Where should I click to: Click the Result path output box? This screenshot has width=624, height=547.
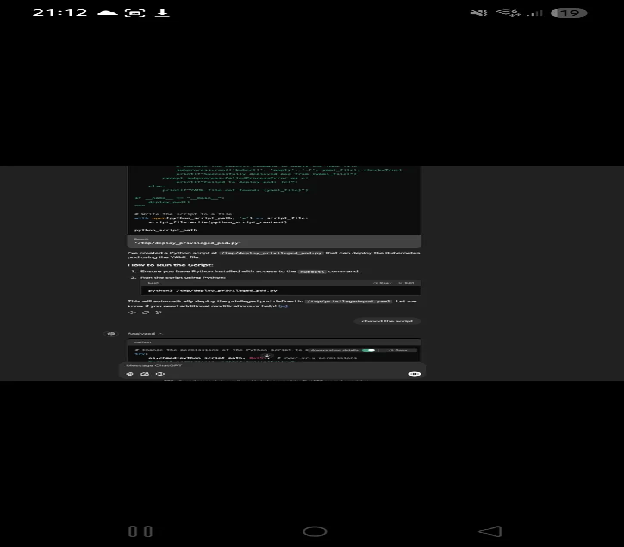274,241
